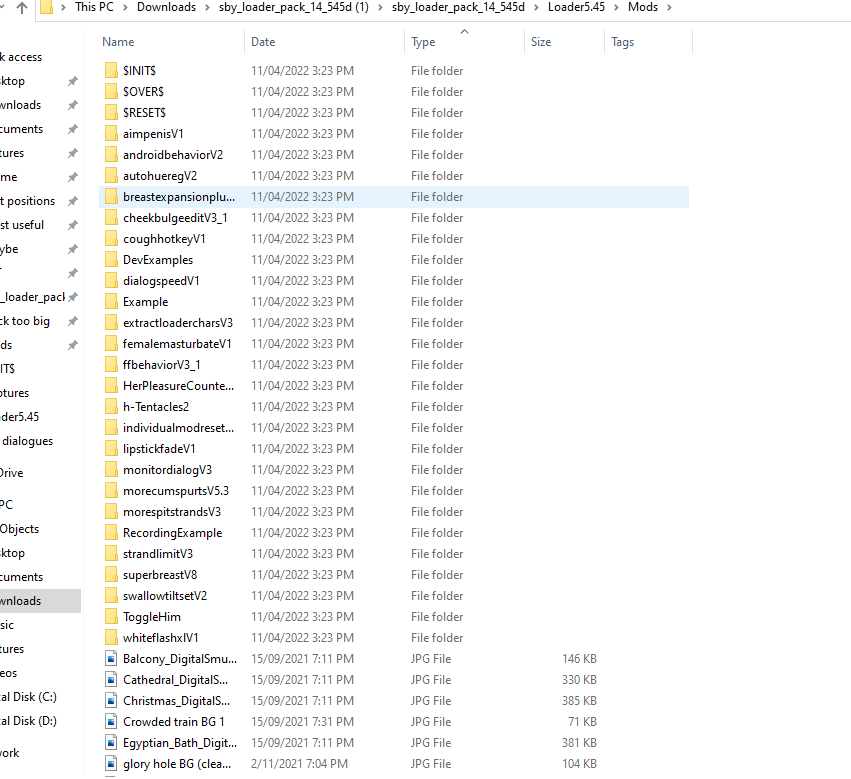The width and height of the screenshot is (851, 779).
Task: Sort files by the Name column header
Action: (119, 42)
